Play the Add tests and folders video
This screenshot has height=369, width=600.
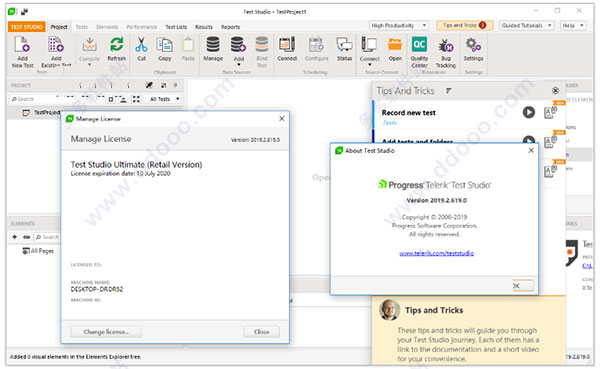pos(529,140)
